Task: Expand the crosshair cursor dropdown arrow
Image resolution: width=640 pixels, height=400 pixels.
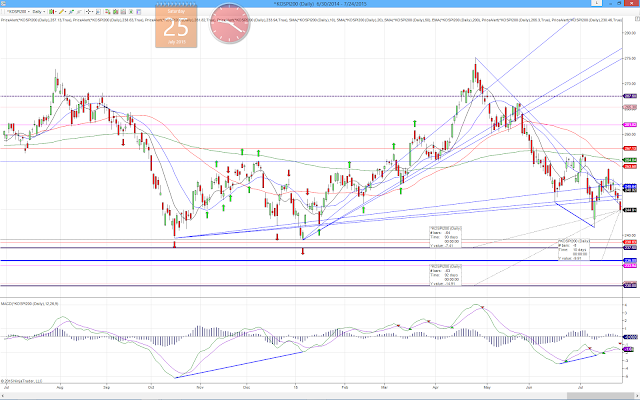Action: click(93, 12)
